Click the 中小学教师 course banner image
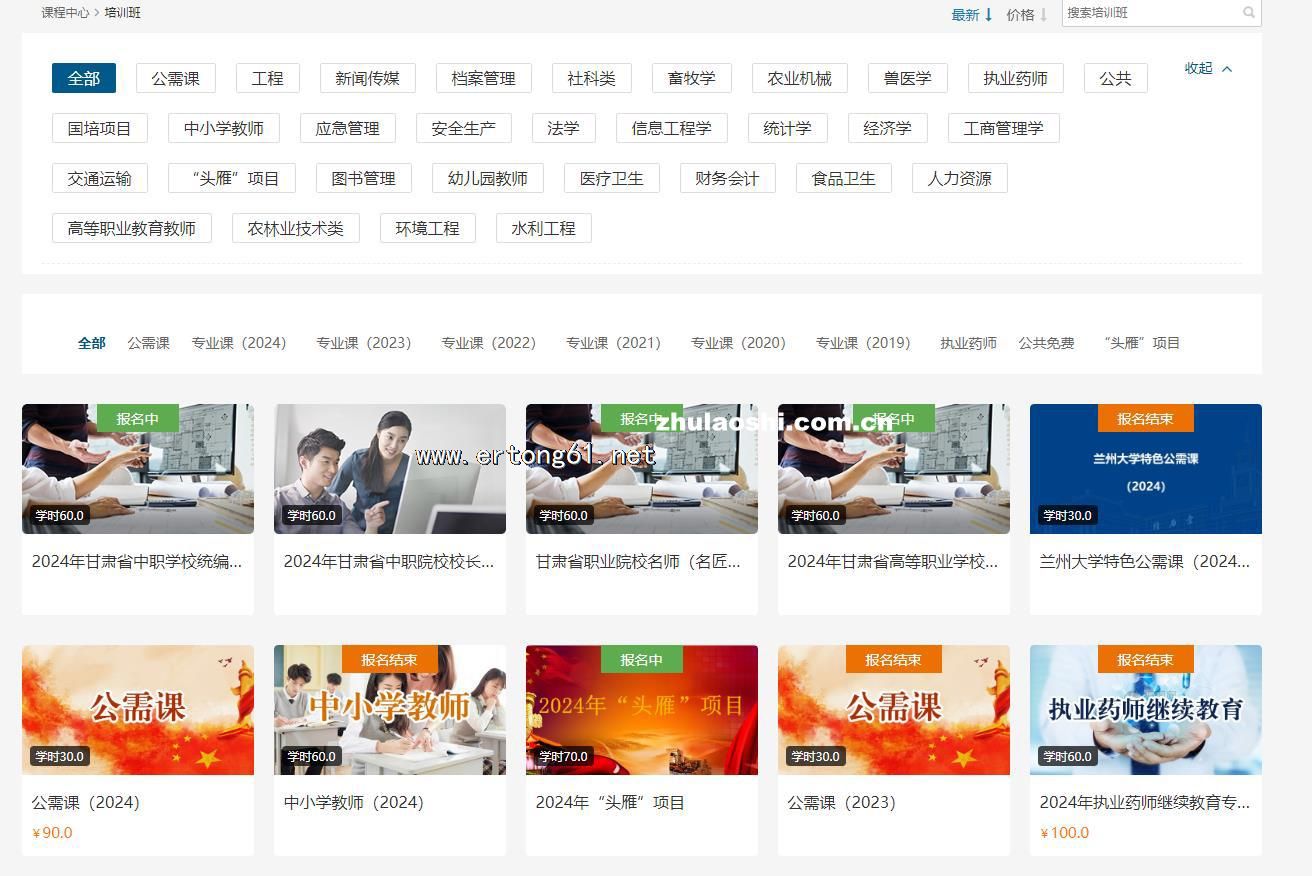Viewport: 1312px width, 876px height. click(x=389, y=710)
